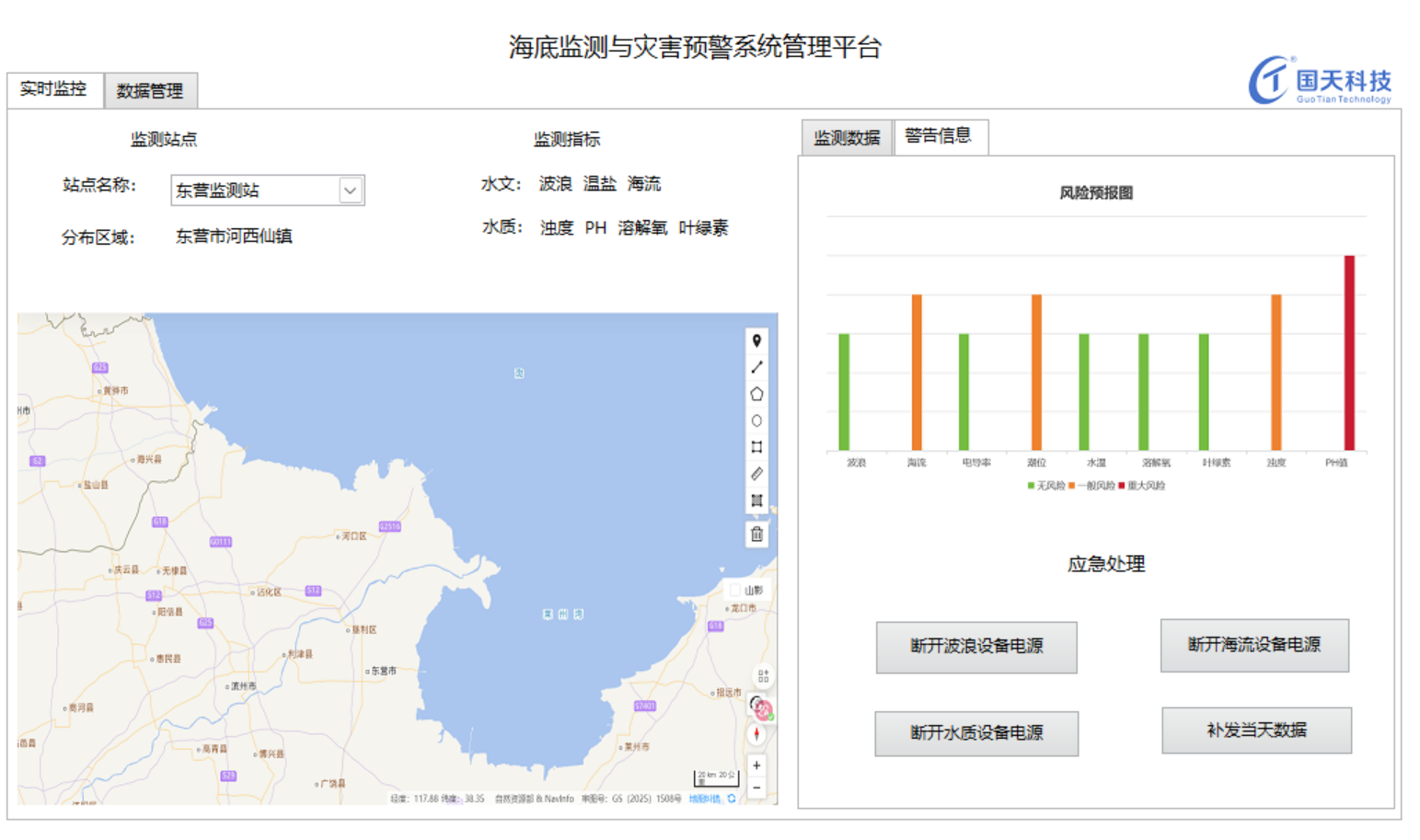Open the 警告信息 tab
The height and width of the screenshot is (840, 1420).
tap(938, 136)
